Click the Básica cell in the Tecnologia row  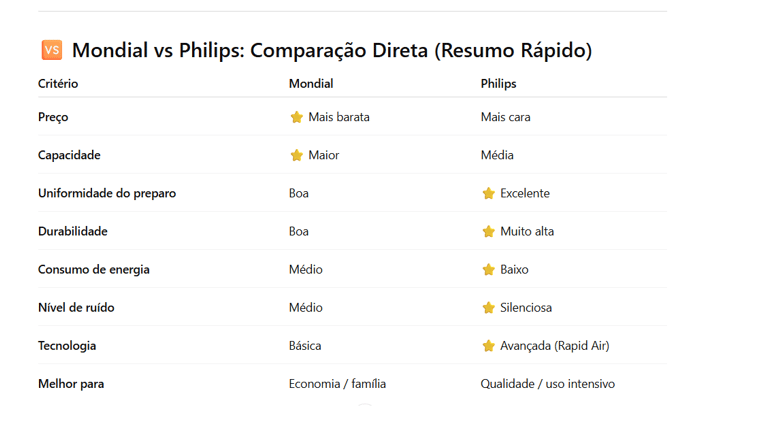(x=305, y=346)
